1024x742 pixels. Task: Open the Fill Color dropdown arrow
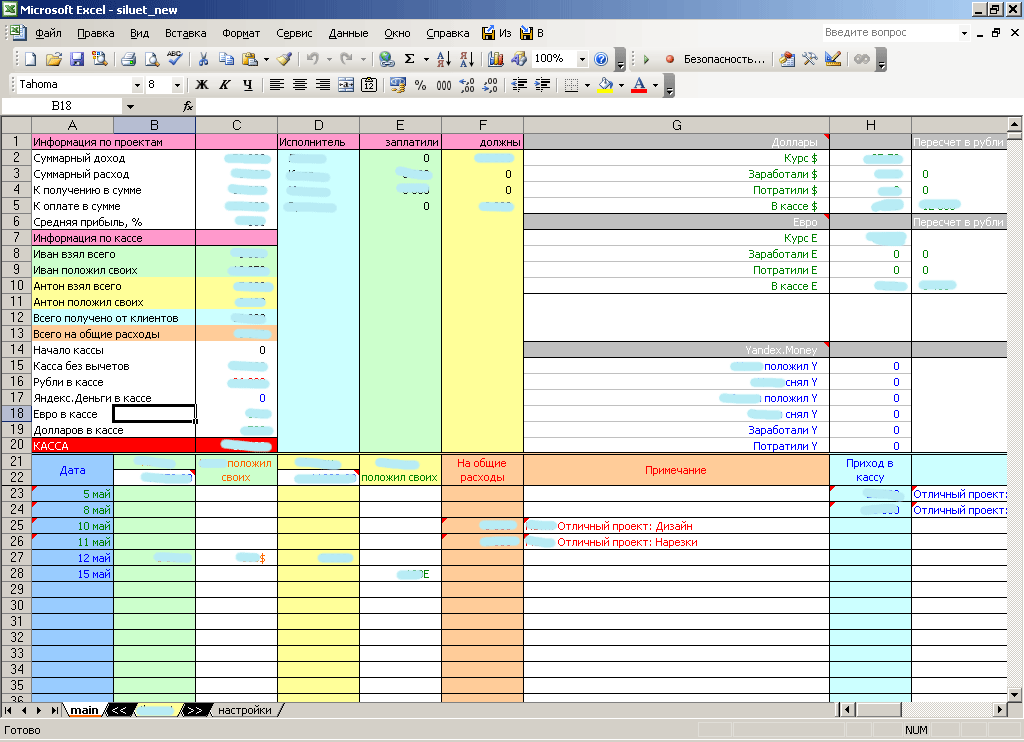tap(621, 85)
